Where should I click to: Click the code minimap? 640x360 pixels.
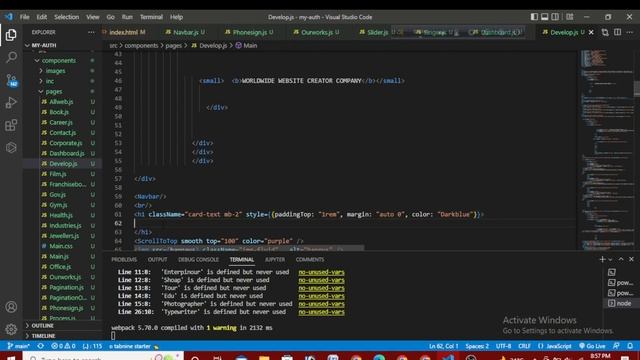coord(606,149)
